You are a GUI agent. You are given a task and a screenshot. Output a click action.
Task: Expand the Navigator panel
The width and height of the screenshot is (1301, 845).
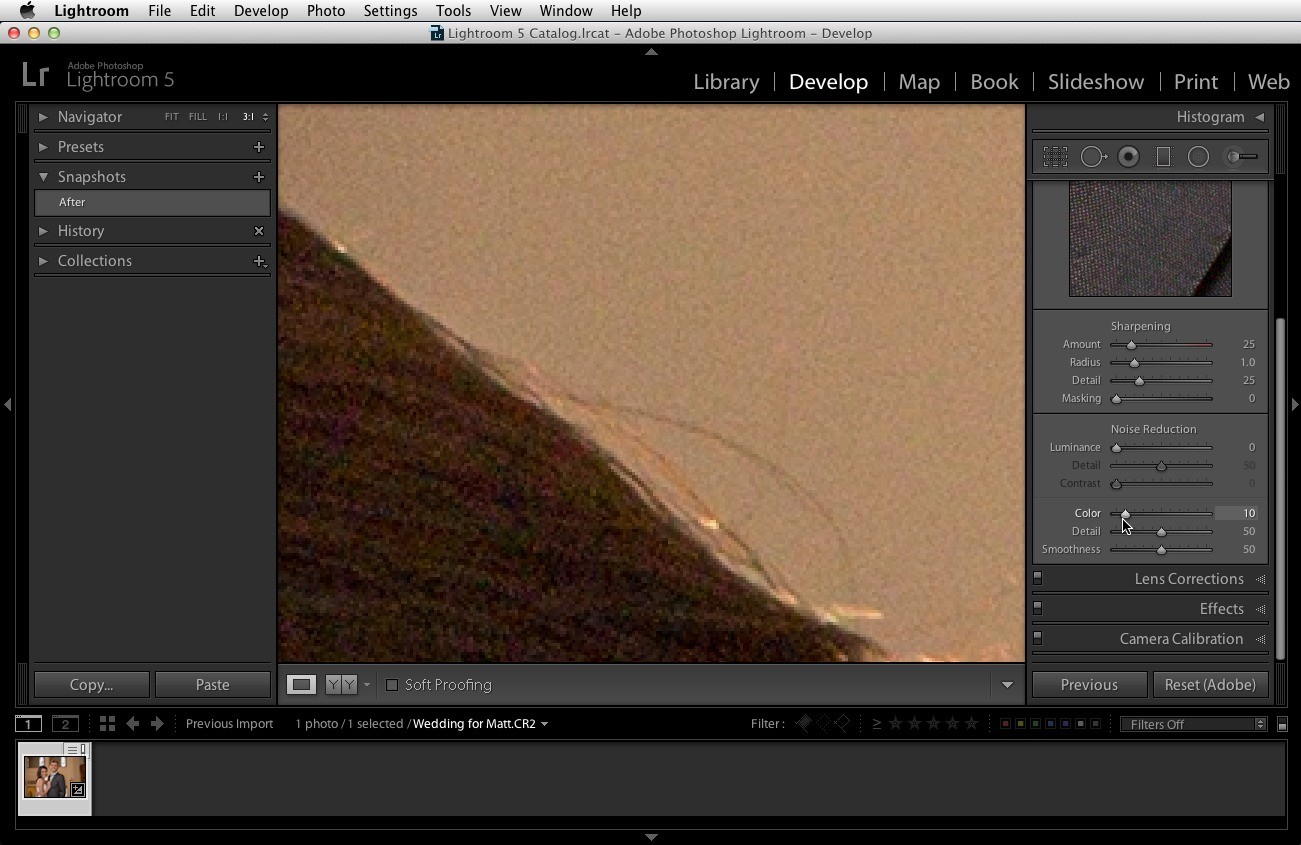[x=43, y=117]
